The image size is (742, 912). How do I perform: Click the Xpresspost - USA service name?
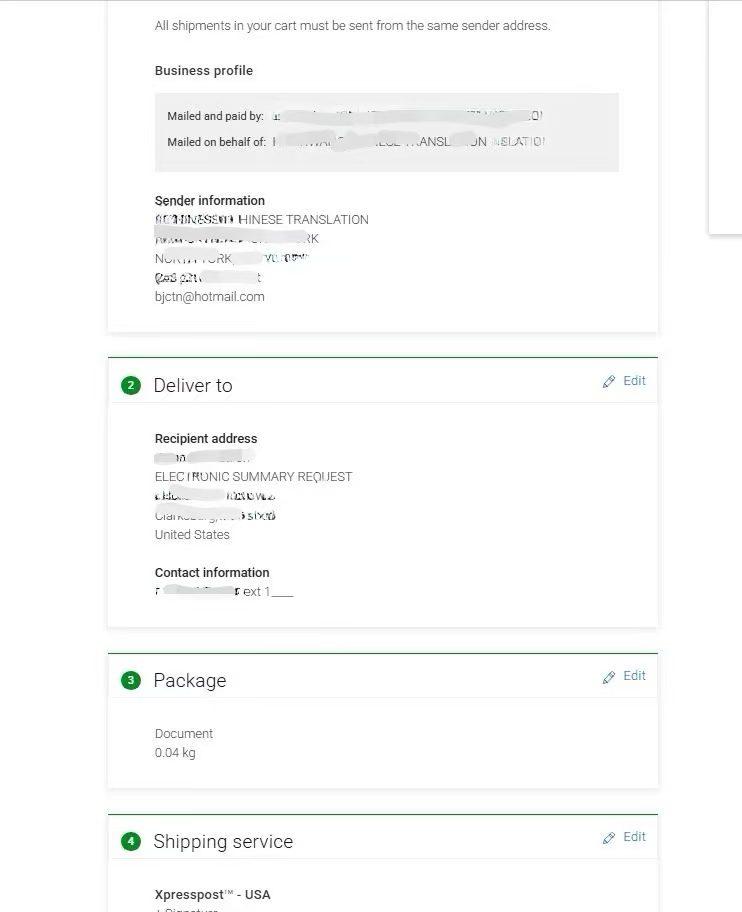212,895
